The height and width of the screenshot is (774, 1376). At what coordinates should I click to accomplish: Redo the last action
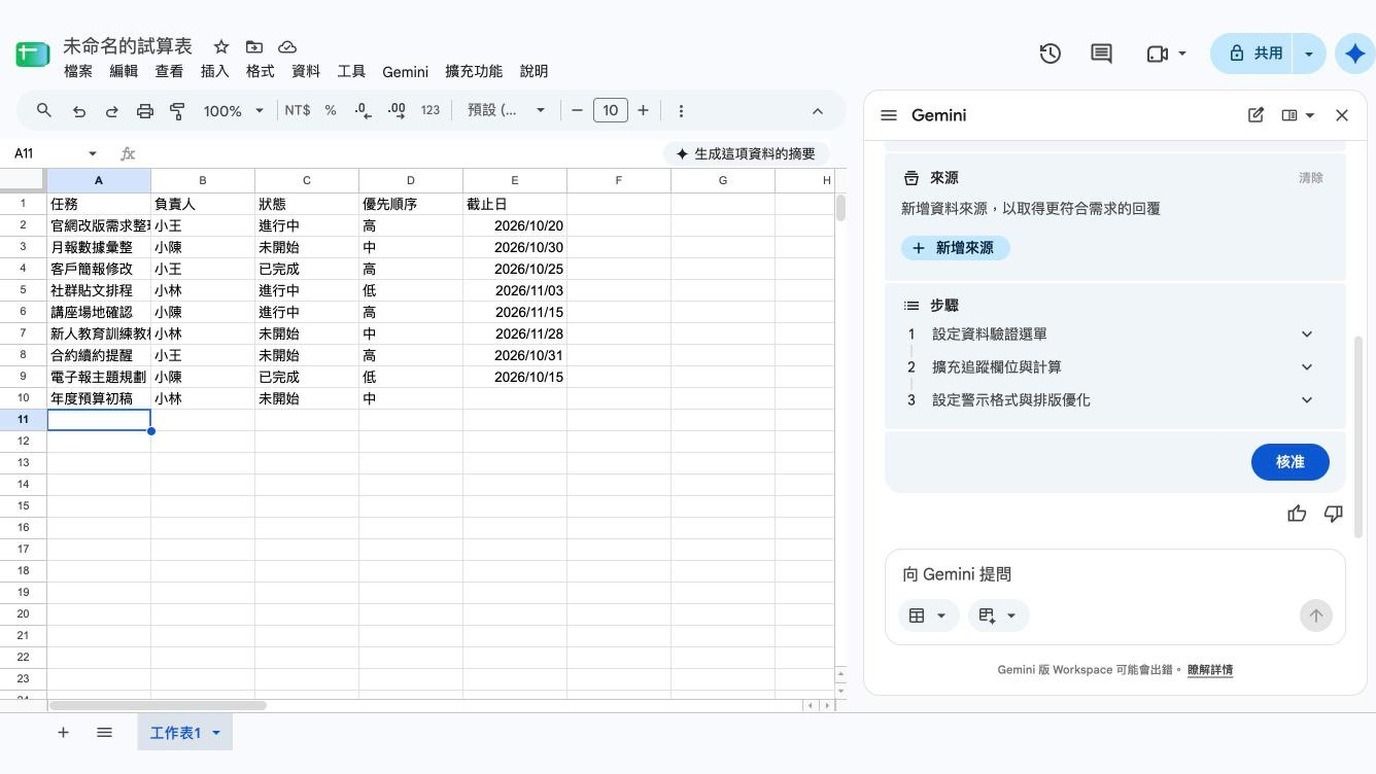[x=112, y=111]
